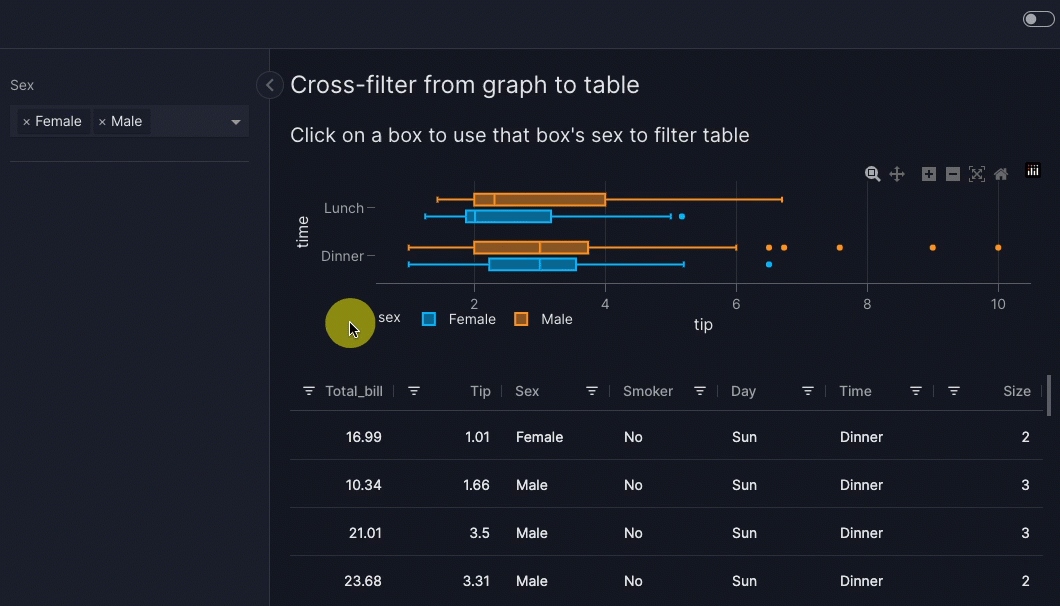This screenshot has width=1060, height=606.
Task: Collapse the left sidebar with chevron
Action: click(269, 85)
